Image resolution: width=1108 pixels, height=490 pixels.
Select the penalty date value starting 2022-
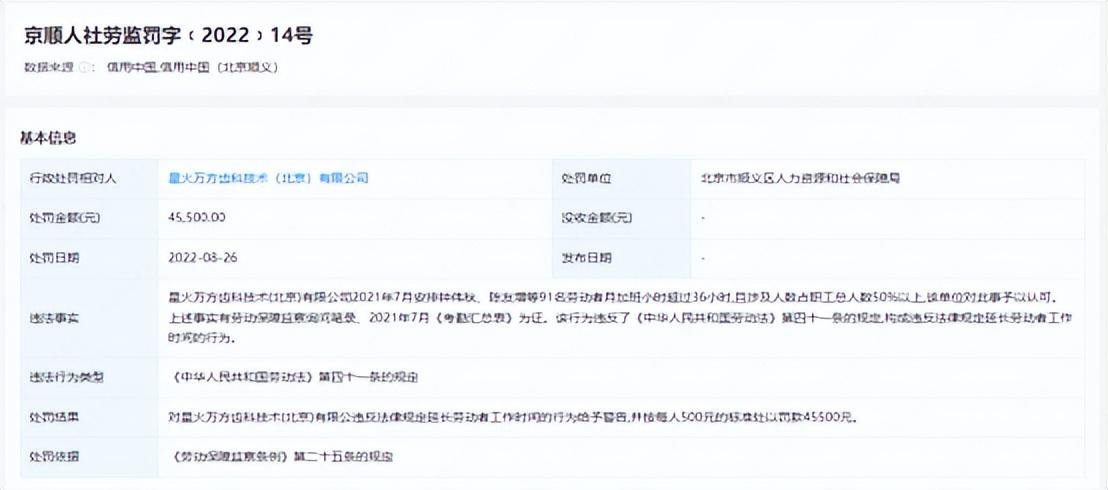tap(203, 257)
